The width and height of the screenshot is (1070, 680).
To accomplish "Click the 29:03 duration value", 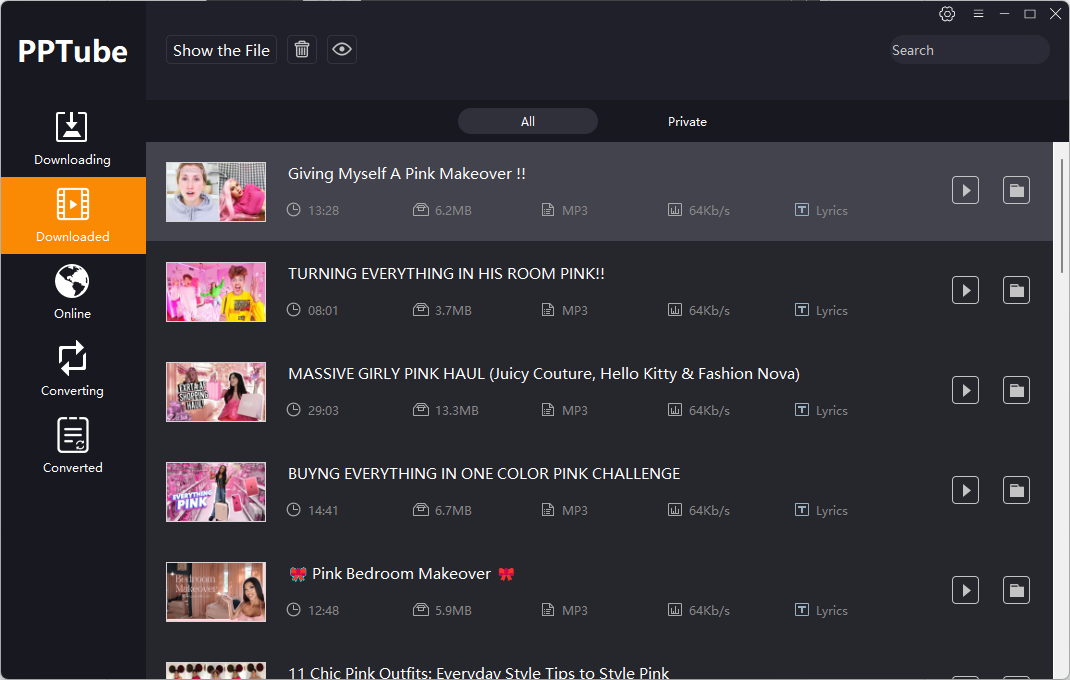I will pos(323,410).
